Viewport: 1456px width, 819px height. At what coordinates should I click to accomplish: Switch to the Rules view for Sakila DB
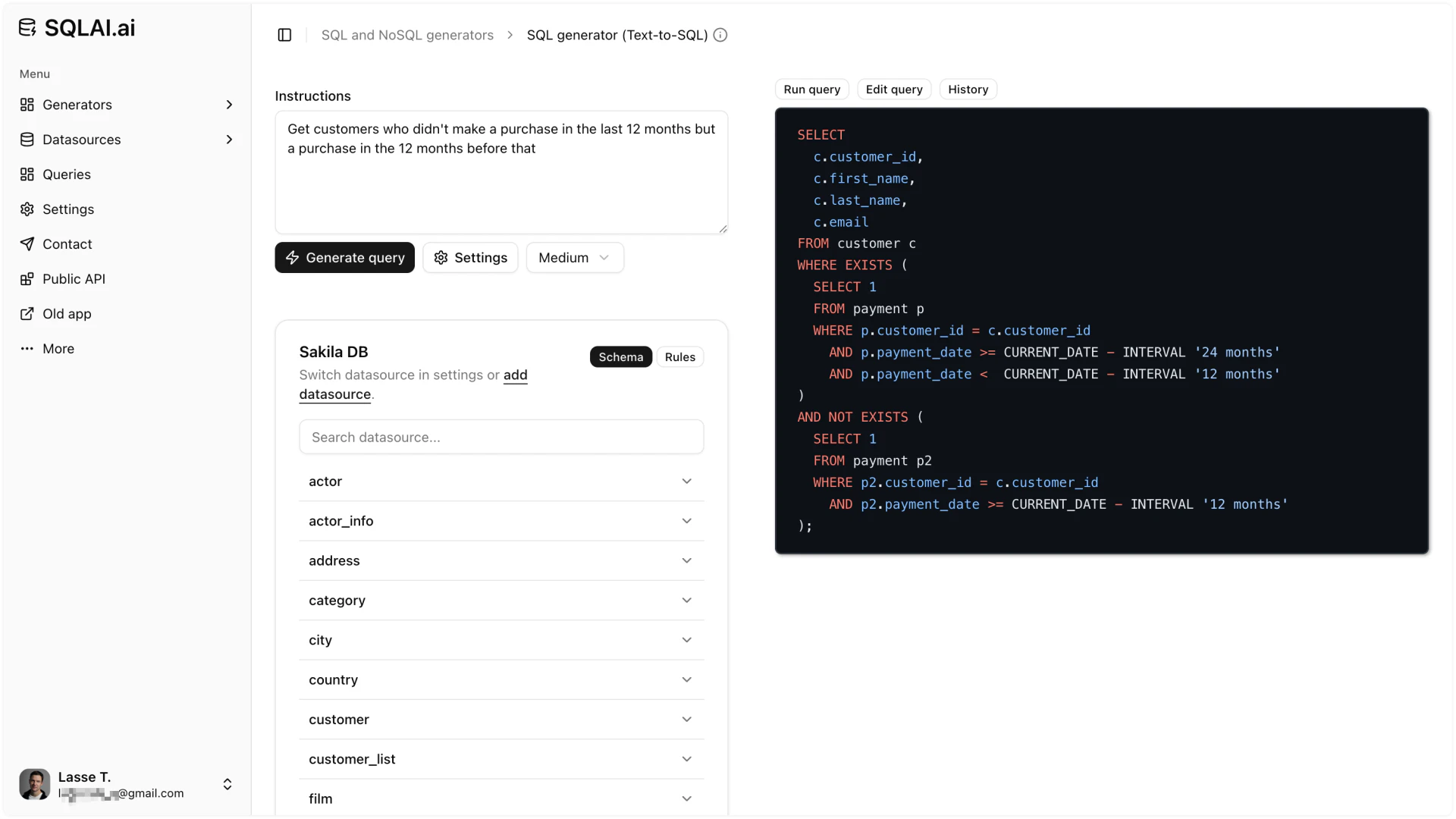click(x=679, y=356)
